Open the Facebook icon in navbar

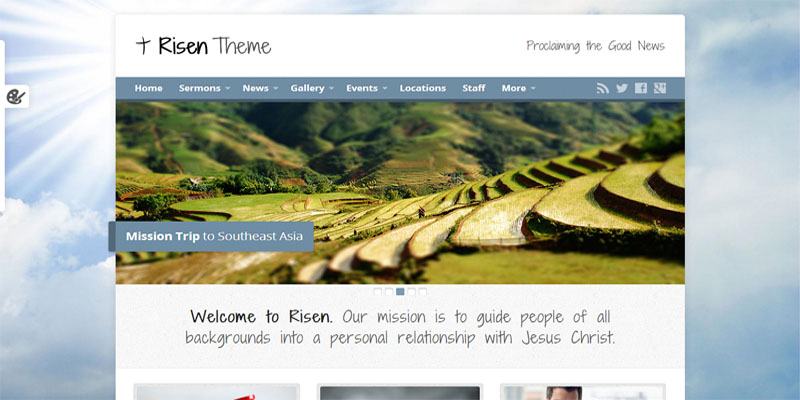pos(641,88)
